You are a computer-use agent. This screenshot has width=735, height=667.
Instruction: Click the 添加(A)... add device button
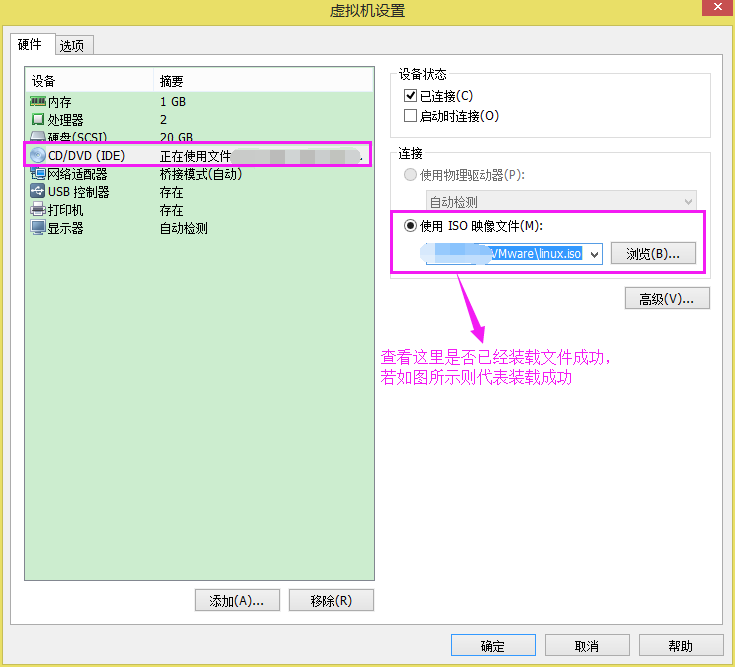pos(237,600)
